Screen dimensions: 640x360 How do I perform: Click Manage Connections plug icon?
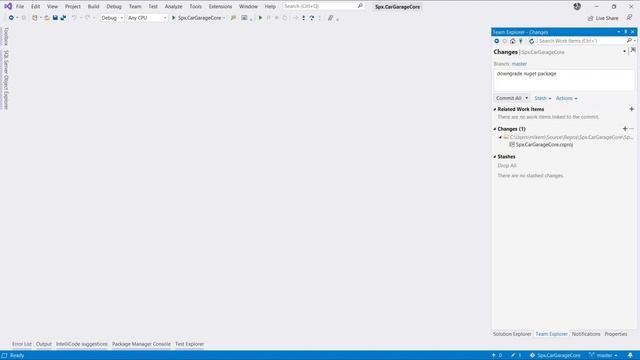[x=521, y=41]
